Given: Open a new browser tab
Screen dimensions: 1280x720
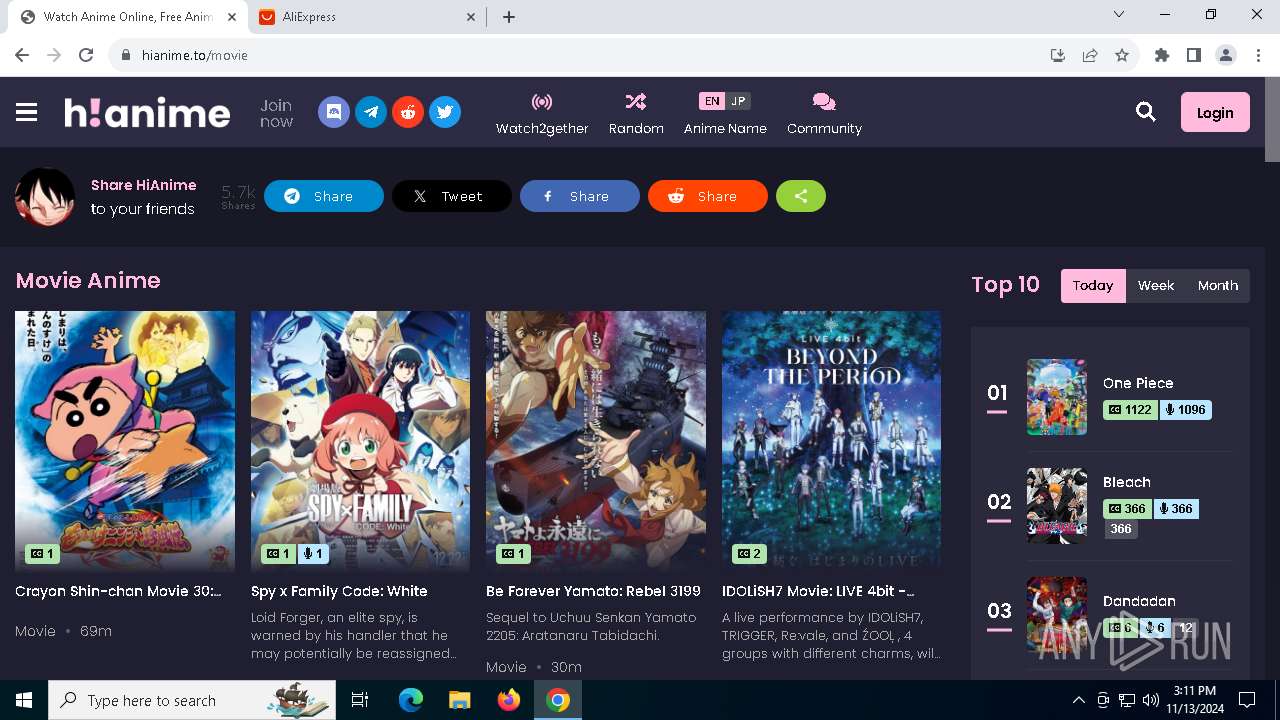Looking at the screenshot, I should tap(509, 17).
